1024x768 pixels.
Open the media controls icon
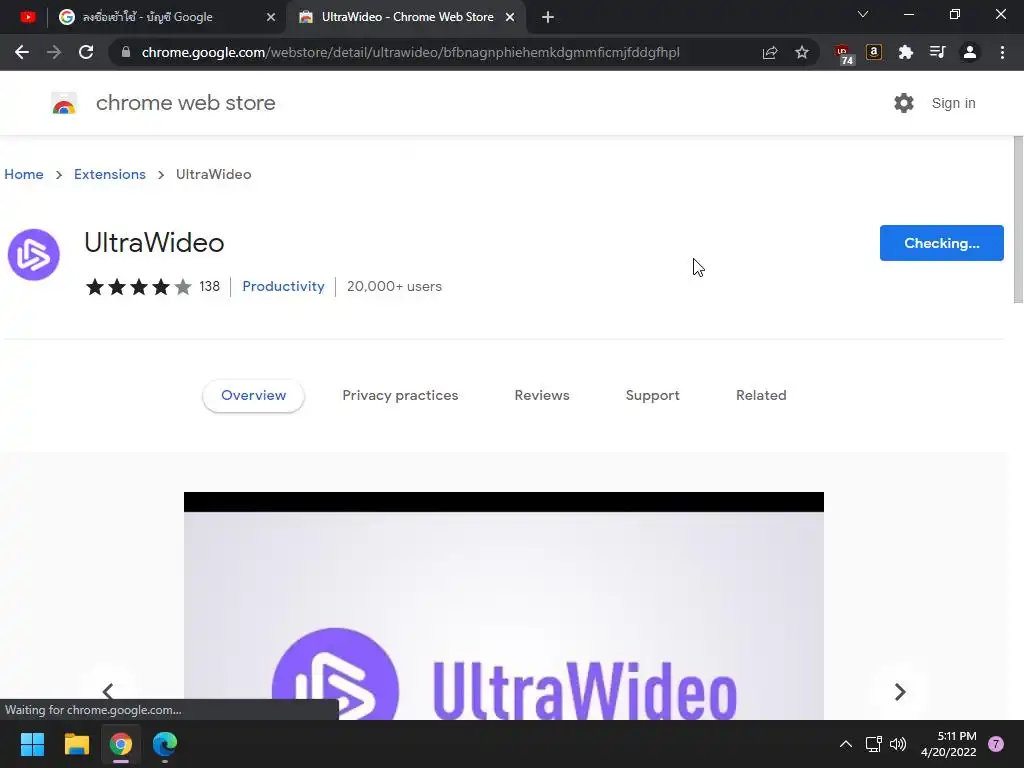938,52
